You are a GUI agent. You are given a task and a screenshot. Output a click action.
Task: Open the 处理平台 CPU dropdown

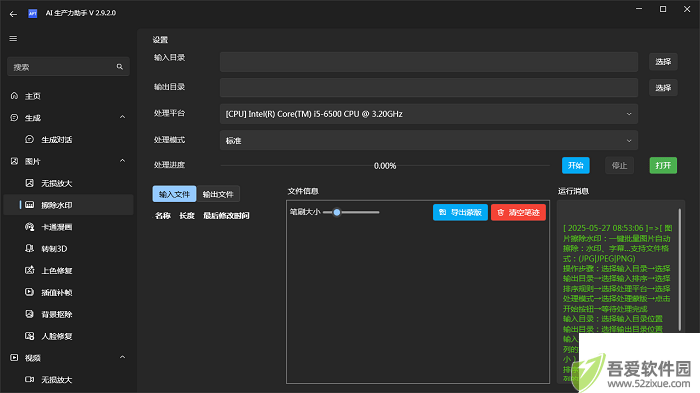429,114
